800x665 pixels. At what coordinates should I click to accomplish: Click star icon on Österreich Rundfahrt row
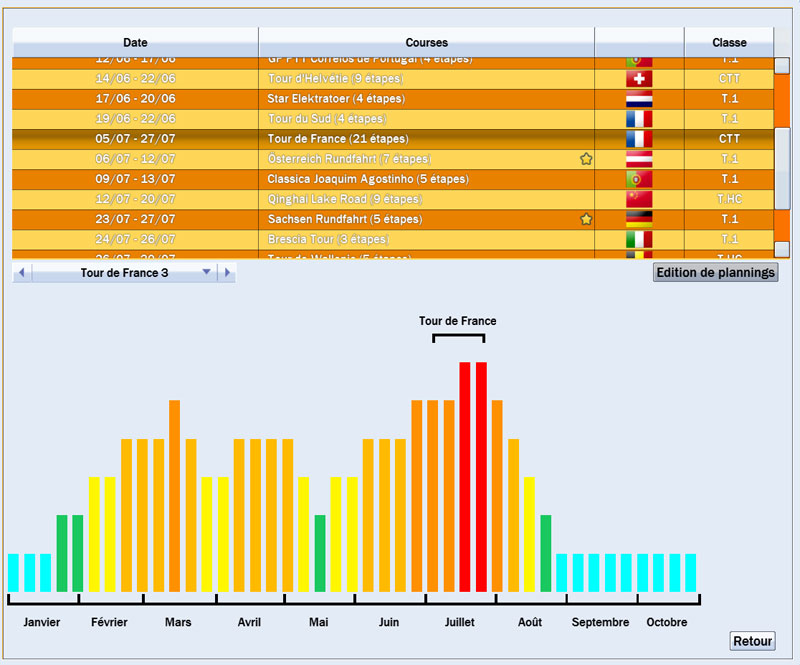pos(586,159)
